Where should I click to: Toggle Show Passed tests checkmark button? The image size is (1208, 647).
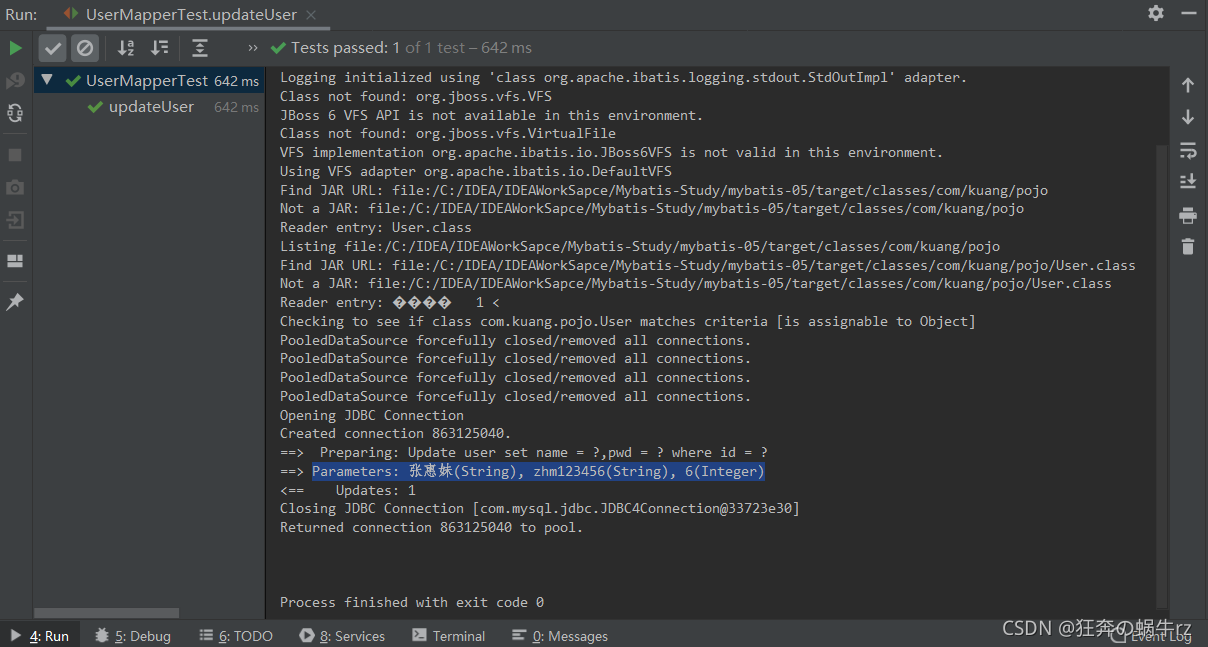point(53,48)
